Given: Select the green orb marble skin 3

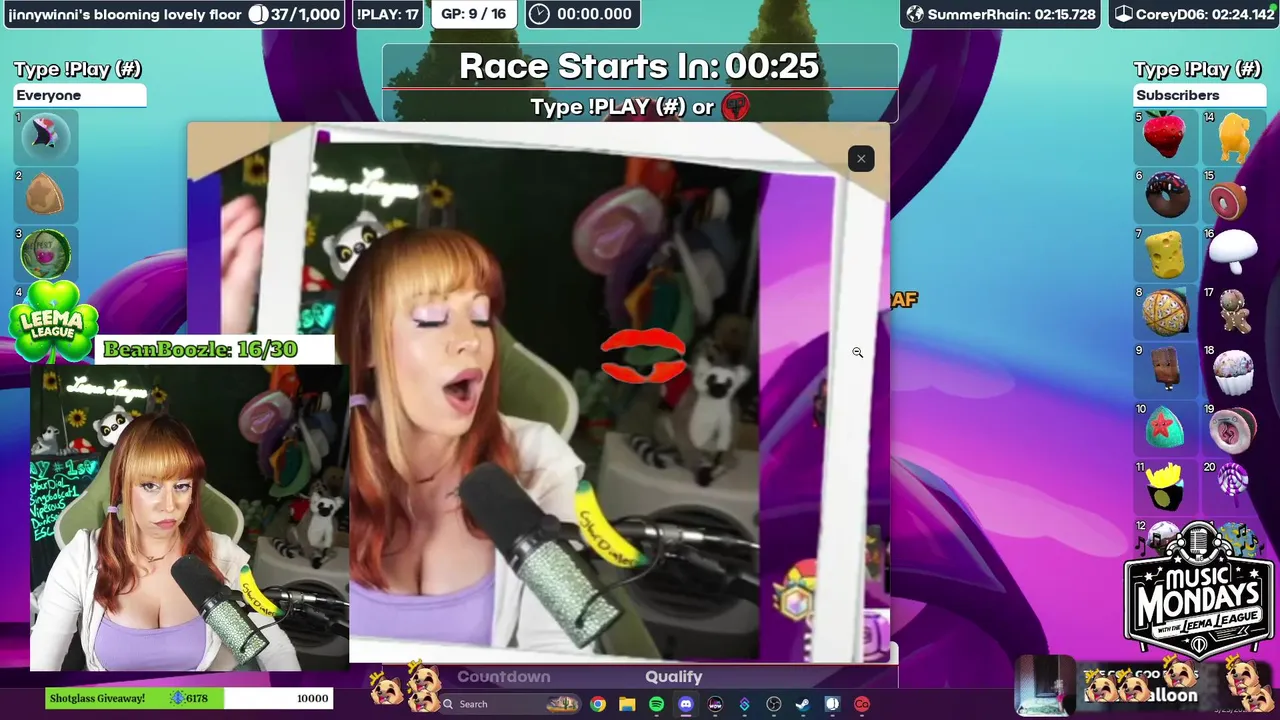Looking at the screenshot, I should (45, 252).
